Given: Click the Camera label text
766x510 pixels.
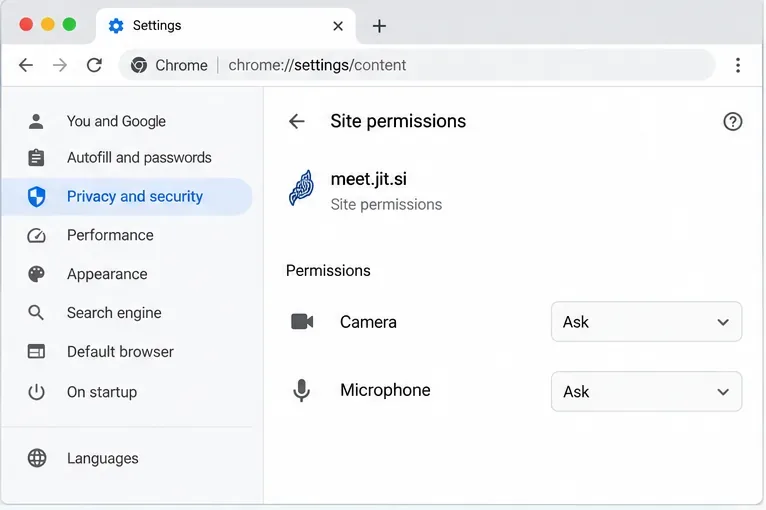Looking at the screenshot, I should coord(368,322).
